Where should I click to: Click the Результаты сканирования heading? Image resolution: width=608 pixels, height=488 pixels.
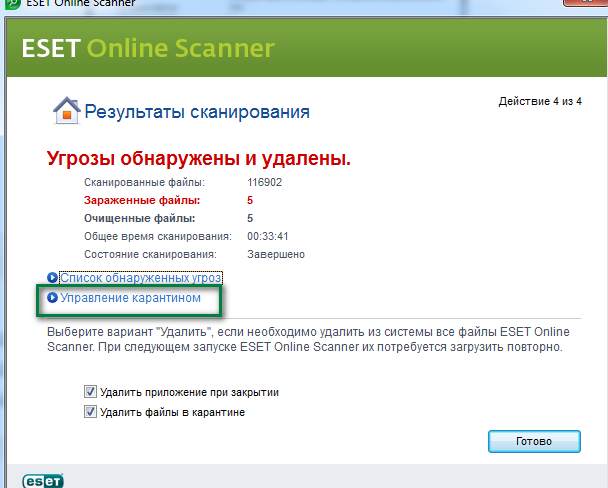(197, 112)
